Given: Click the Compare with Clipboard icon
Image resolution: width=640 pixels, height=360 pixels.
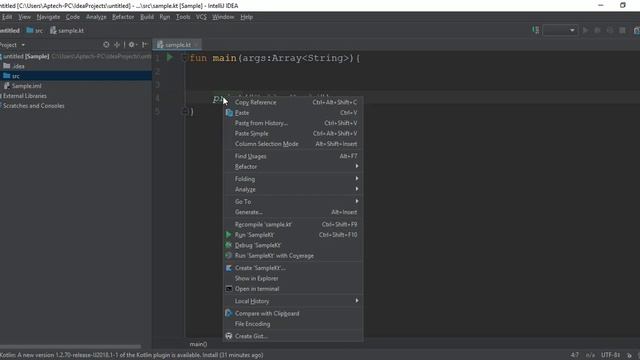Looking at the screenshot, I should coord(229,313).
